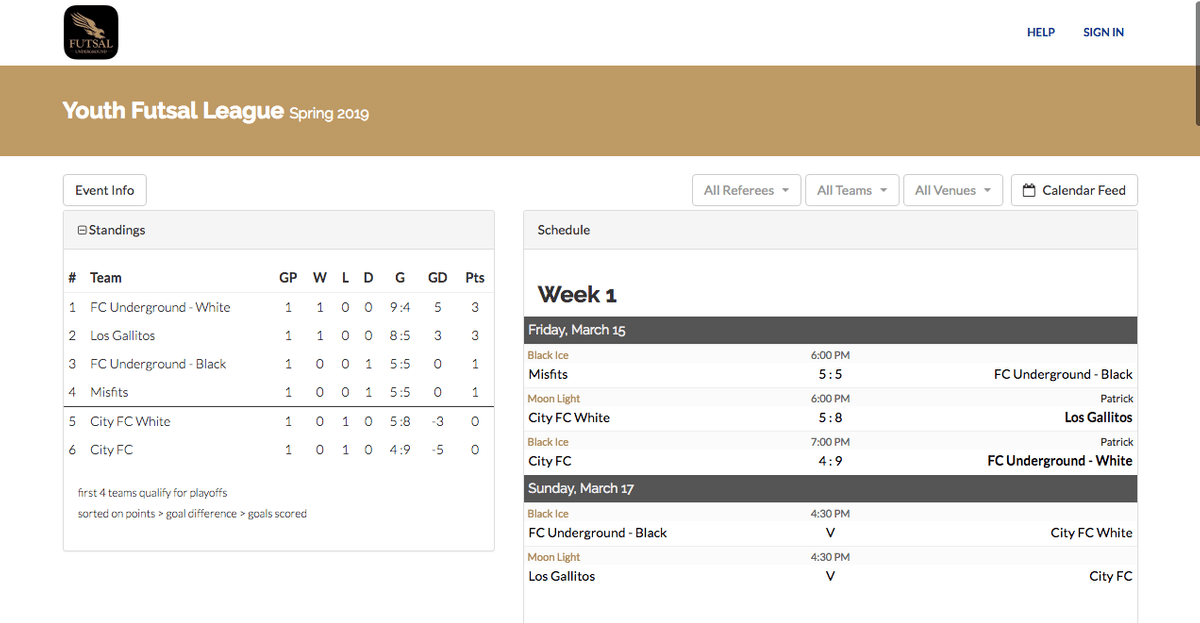
Task: Click the GP column header
Action: pos(288,278)
